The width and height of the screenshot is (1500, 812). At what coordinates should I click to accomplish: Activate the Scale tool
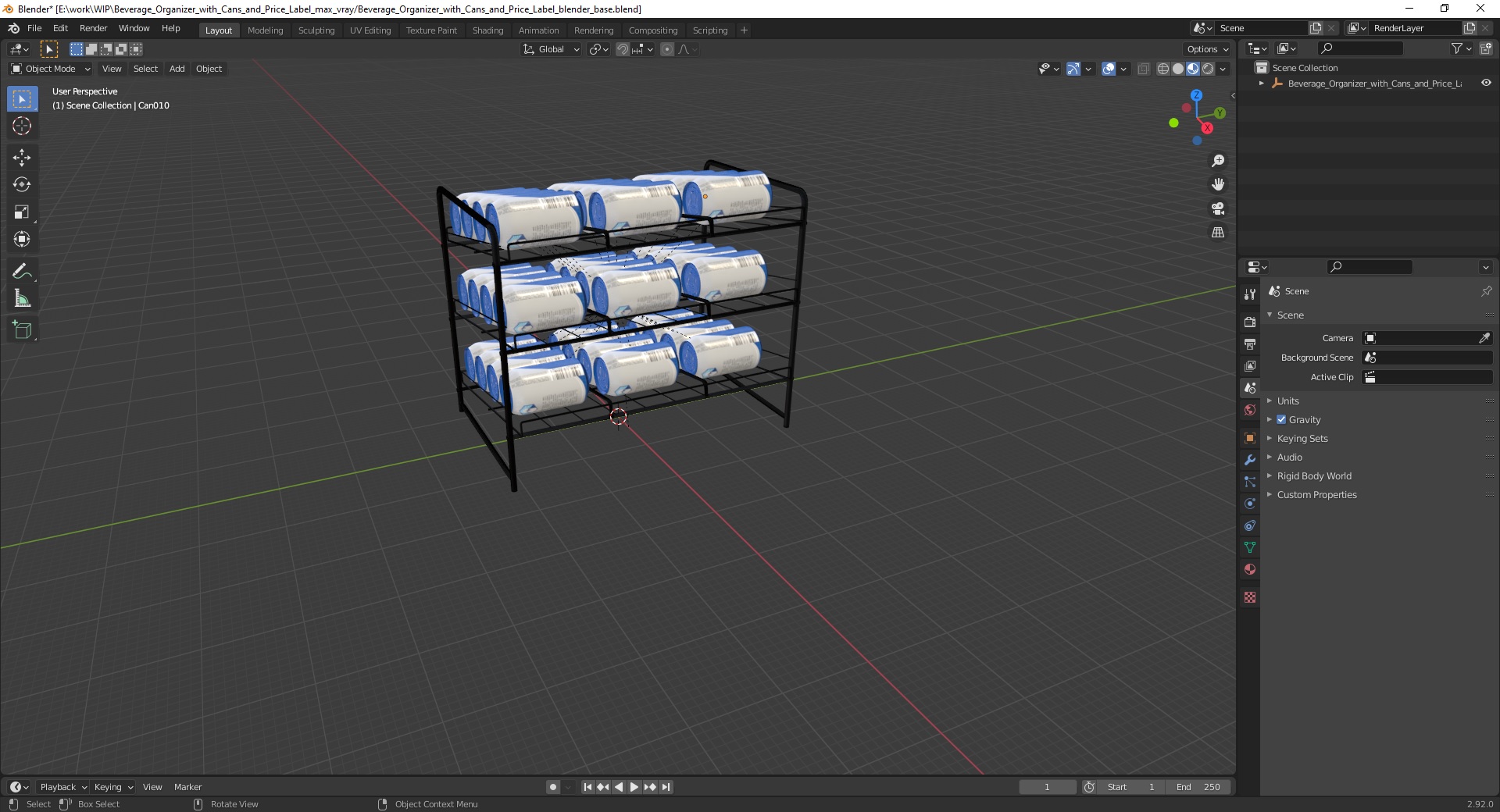point(22,212)
